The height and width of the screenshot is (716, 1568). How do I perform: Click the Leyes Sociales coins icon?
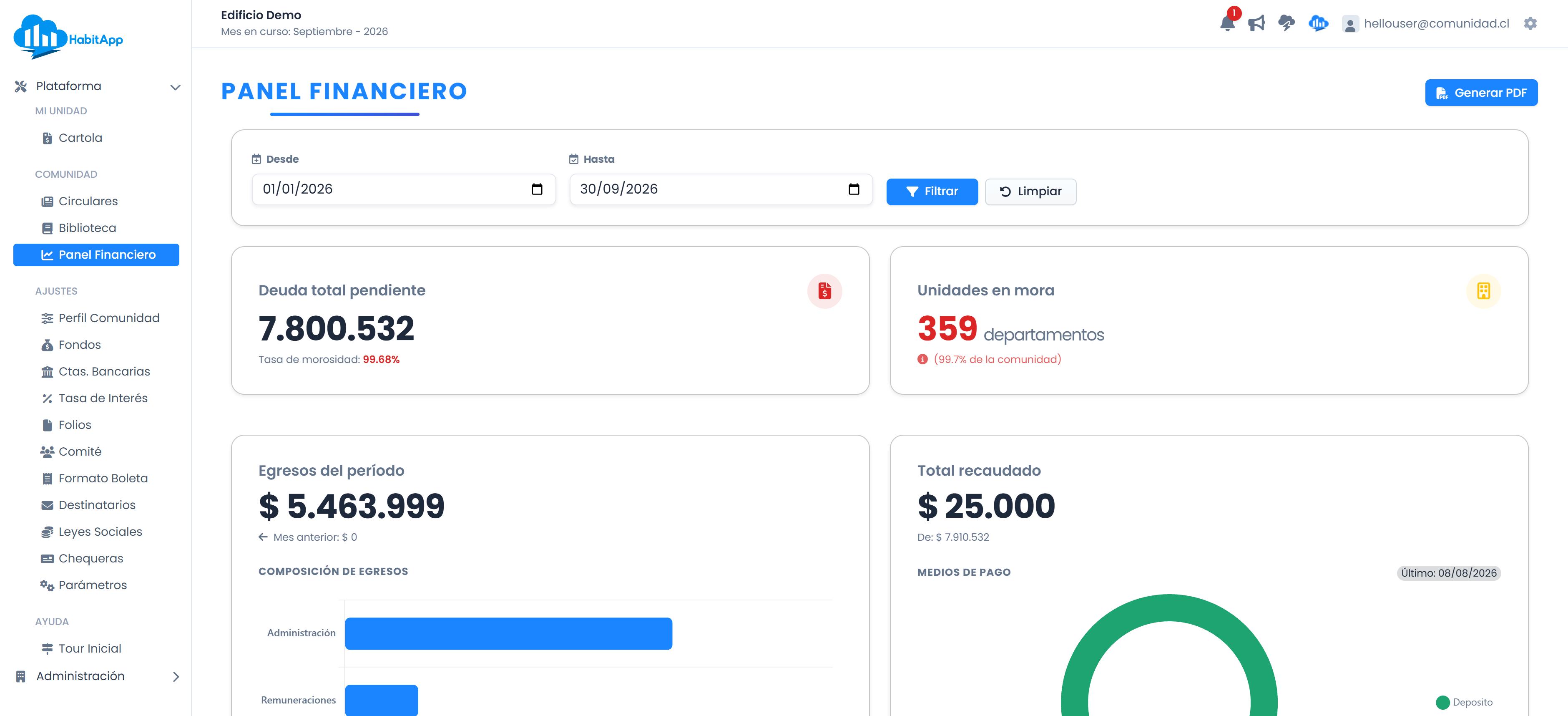47,532
